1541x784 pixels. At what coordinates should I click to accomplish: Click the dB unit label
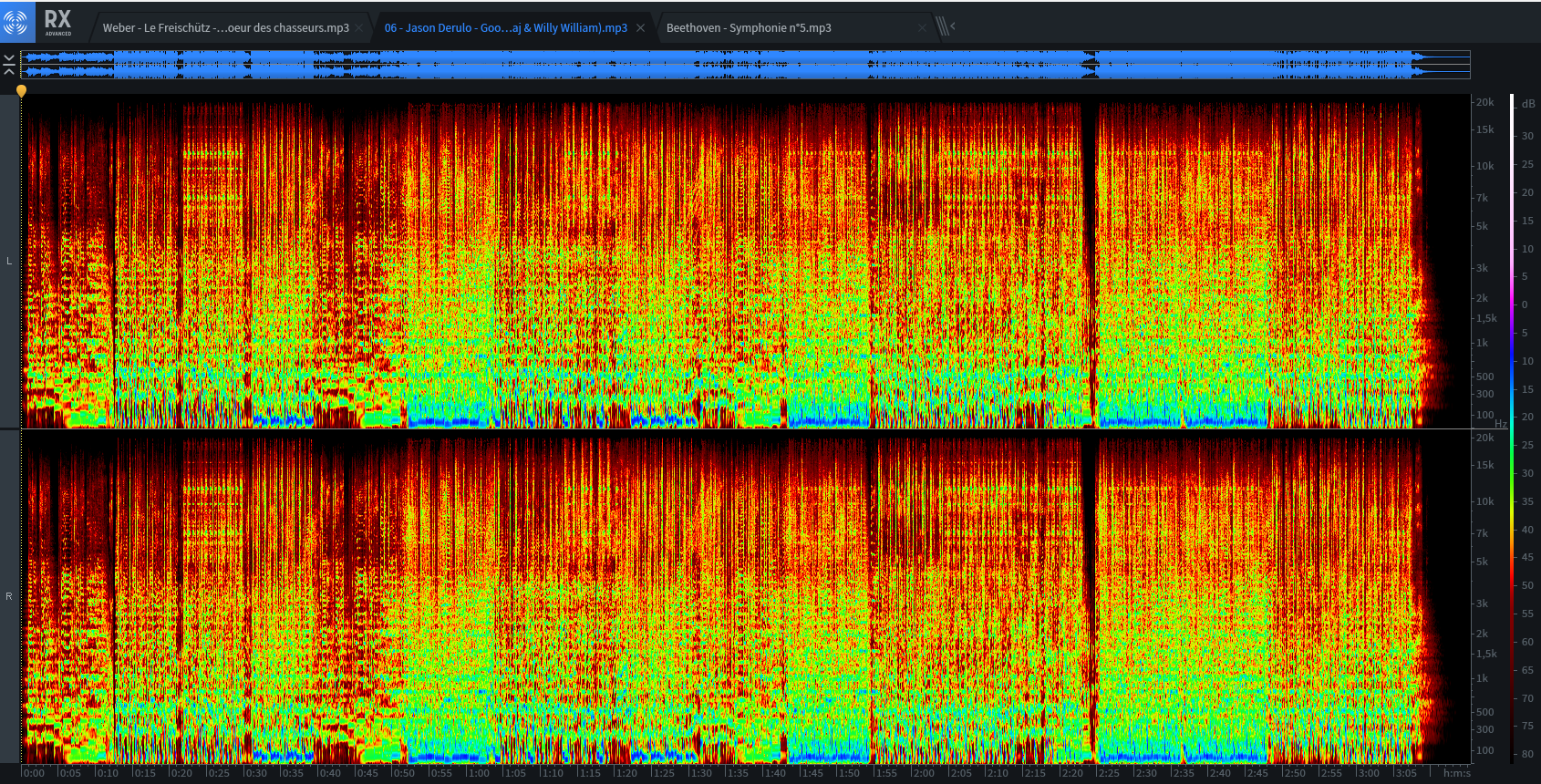(1527, 104)
